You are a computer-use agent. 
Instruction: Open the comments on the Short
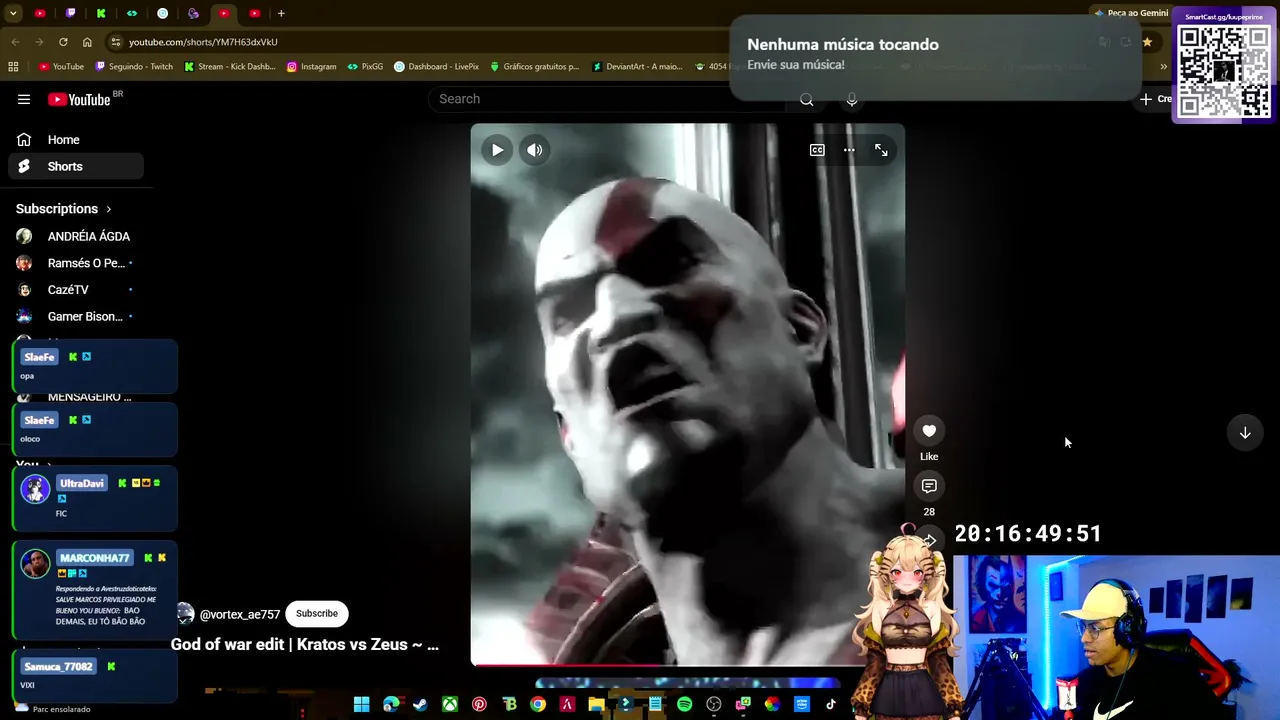pos(929,486)
